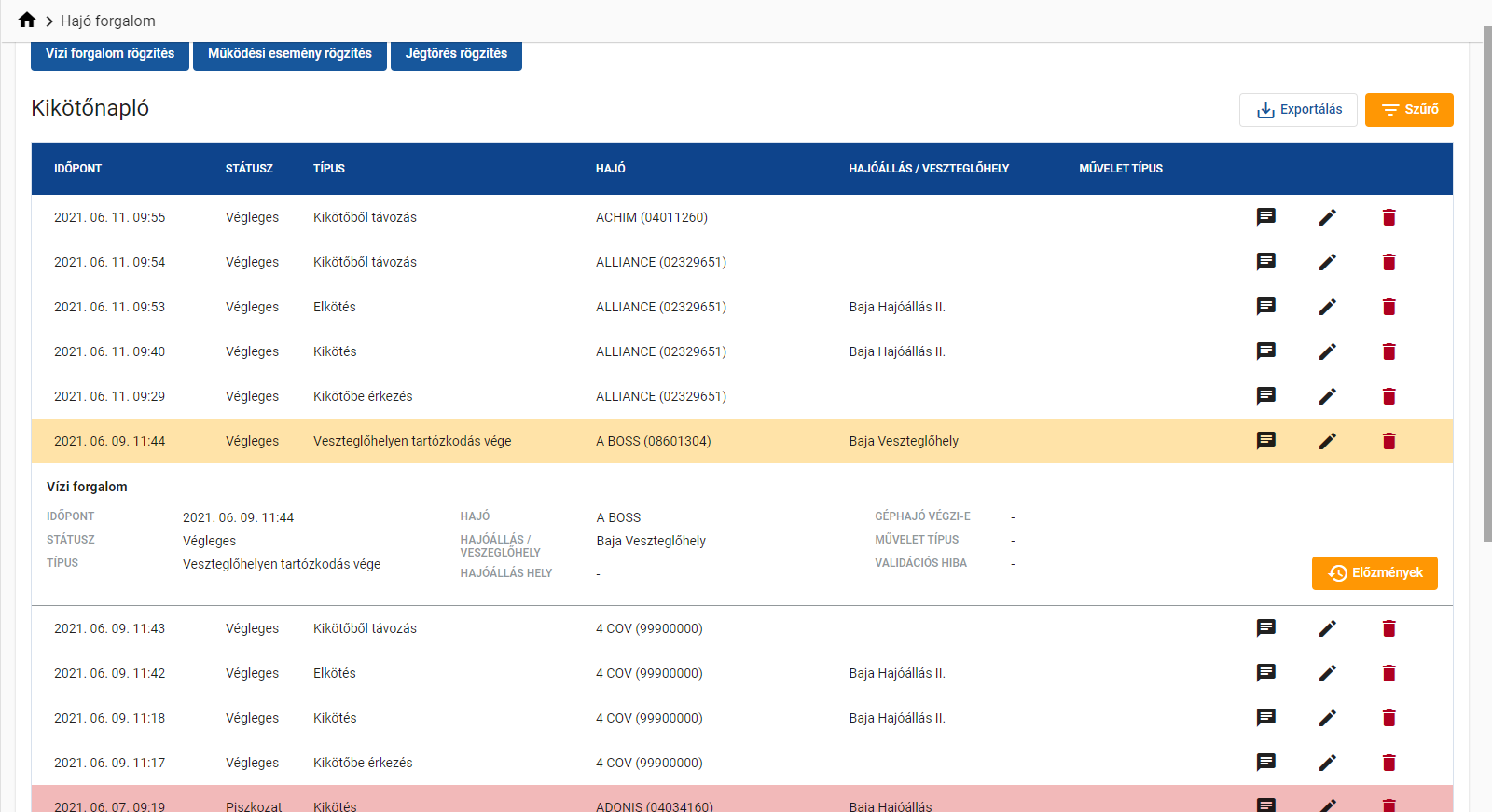This screenshot has height=812, width=1492.
Task: Edit the 4 COV 11:43 entry
Action: pos(1327,628)
